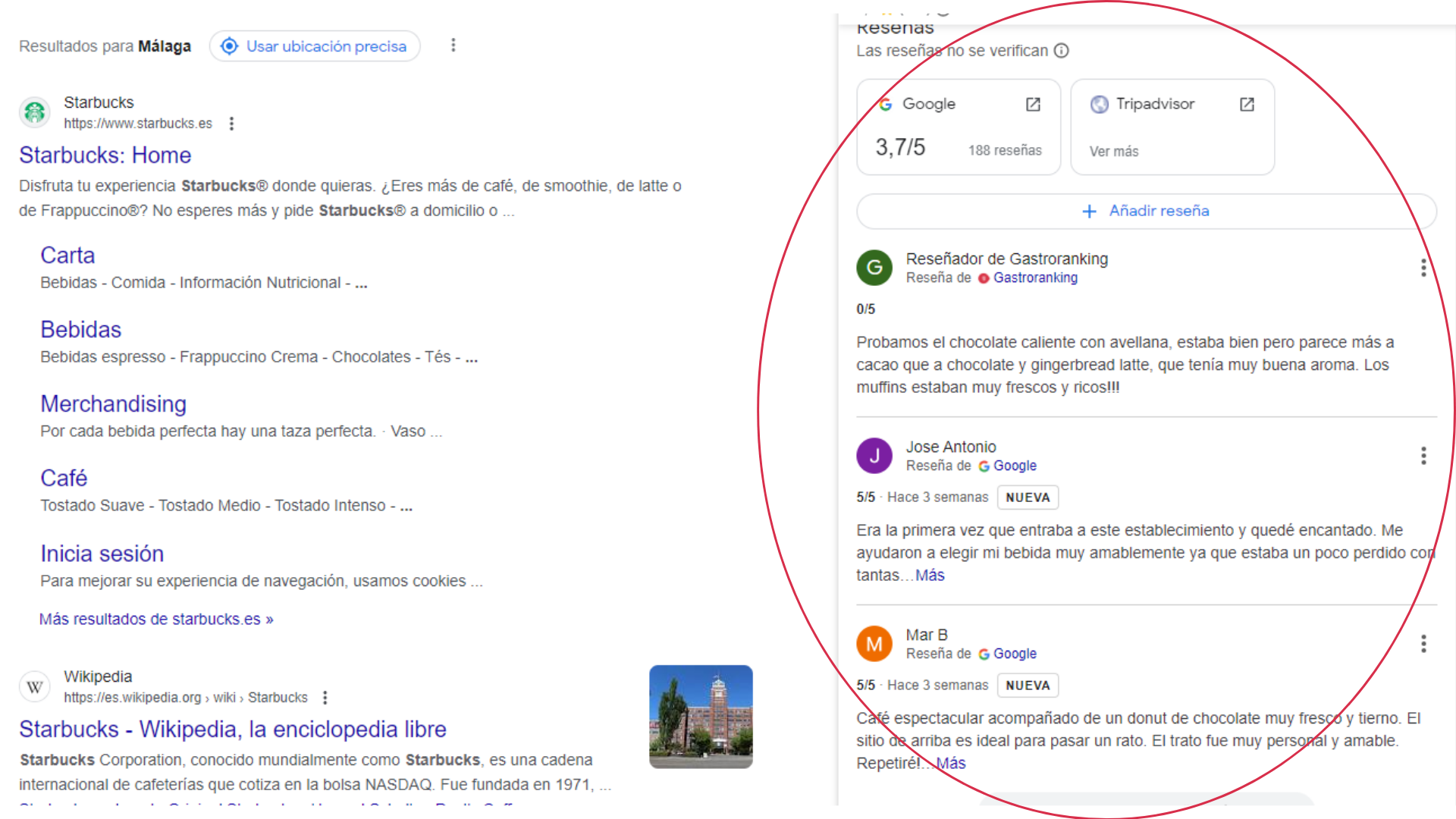Open options menu next to starbucks.es URL
This screenshot has height=819, width=1456.
(x=231, y=124)
